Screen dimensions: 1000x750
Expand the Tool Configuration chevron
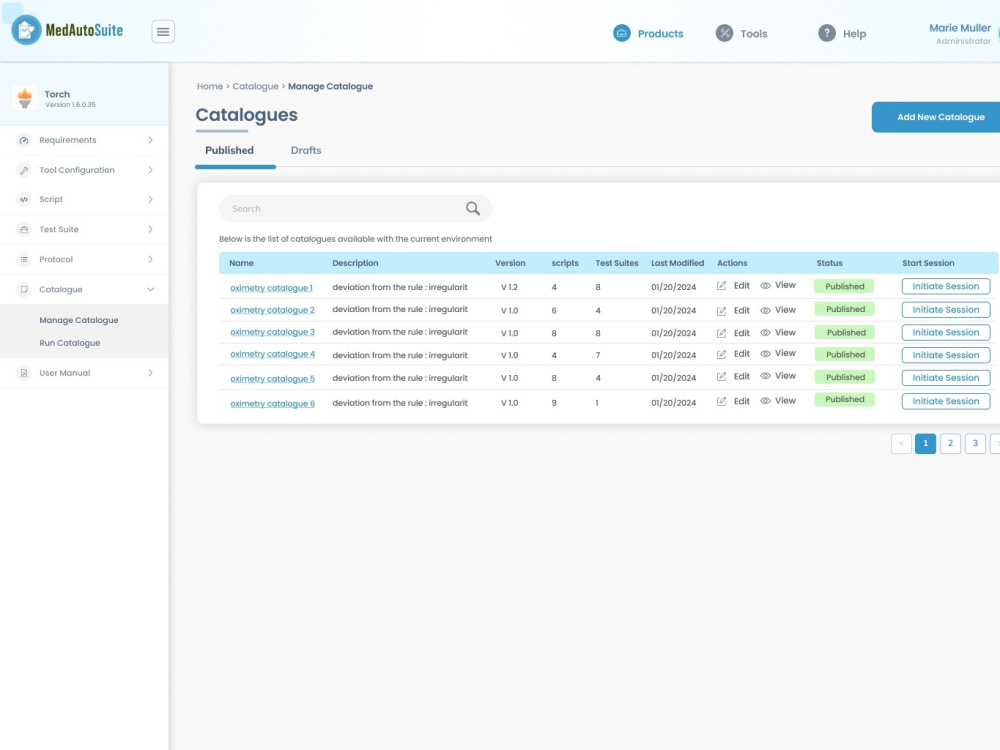pos(151,170)
